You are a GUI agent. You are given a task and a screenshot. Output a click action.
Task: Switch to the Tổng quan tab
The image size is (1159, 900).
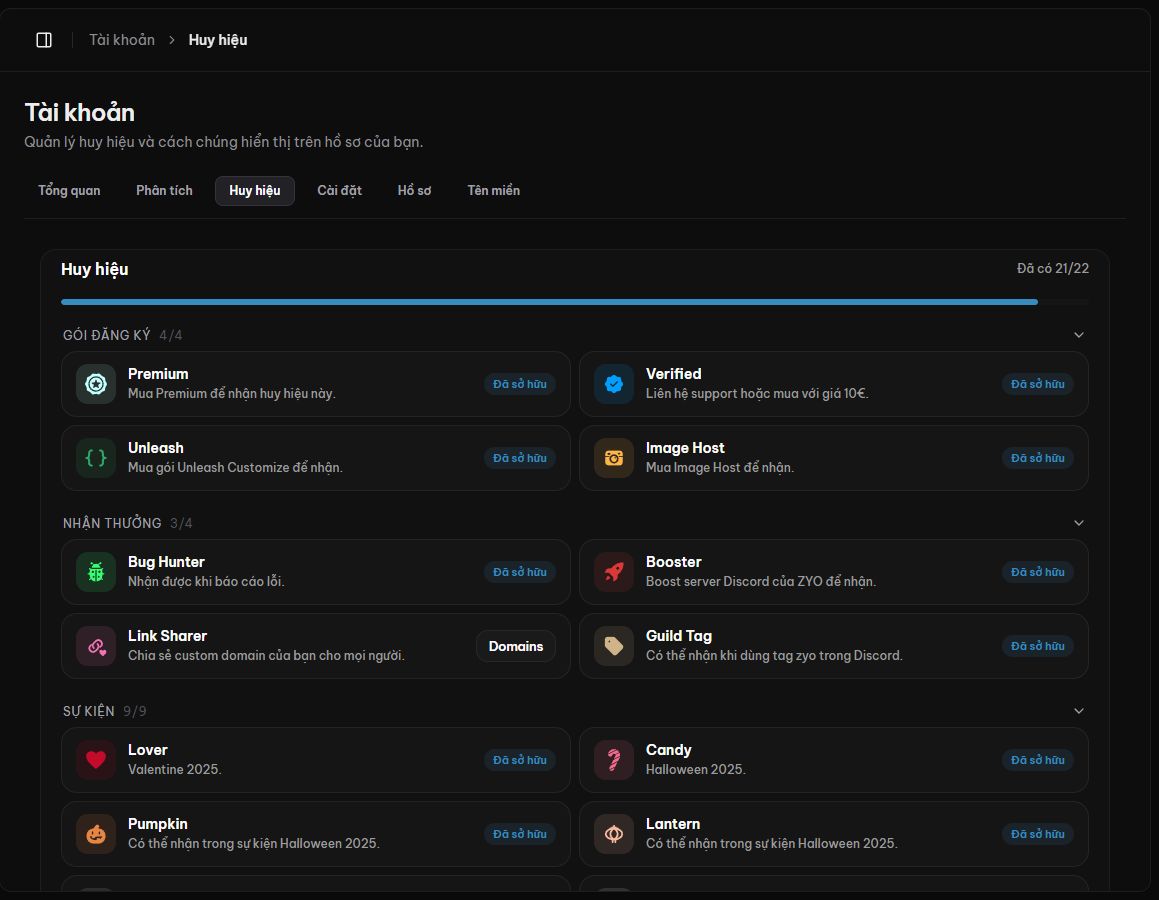69,191
